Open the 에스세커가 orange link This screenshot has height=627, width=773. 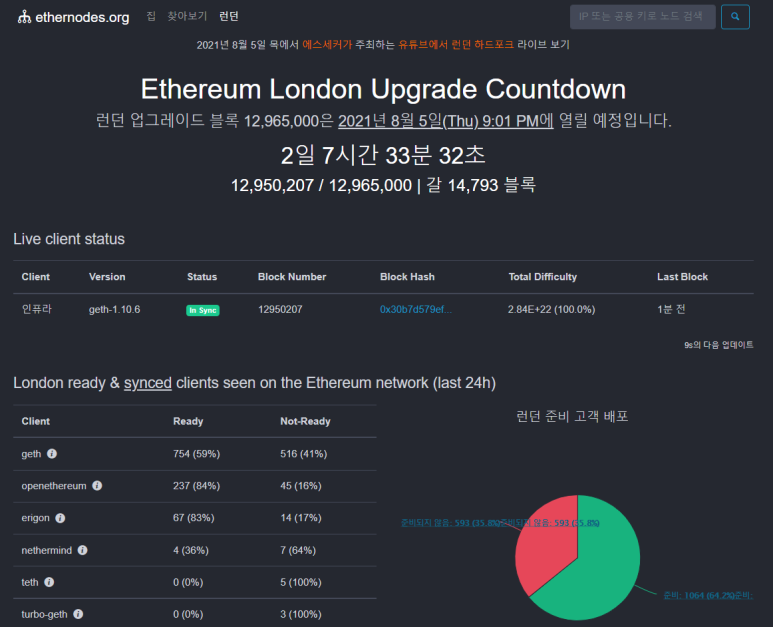point(327,45)
